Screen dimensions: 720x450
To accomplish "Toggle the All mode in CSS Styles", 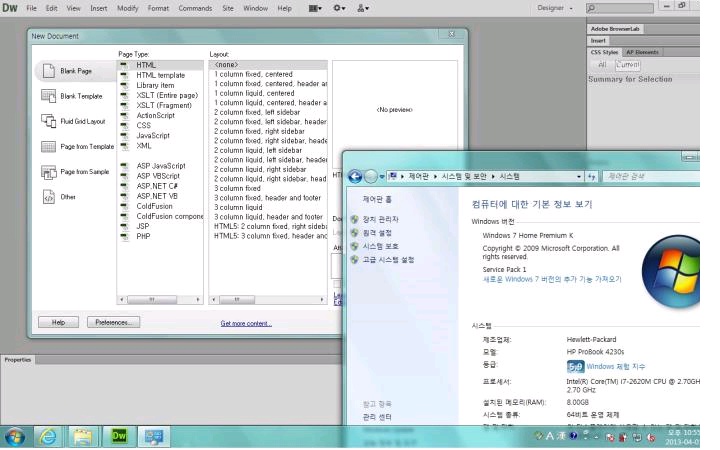I will coord(602,65).
